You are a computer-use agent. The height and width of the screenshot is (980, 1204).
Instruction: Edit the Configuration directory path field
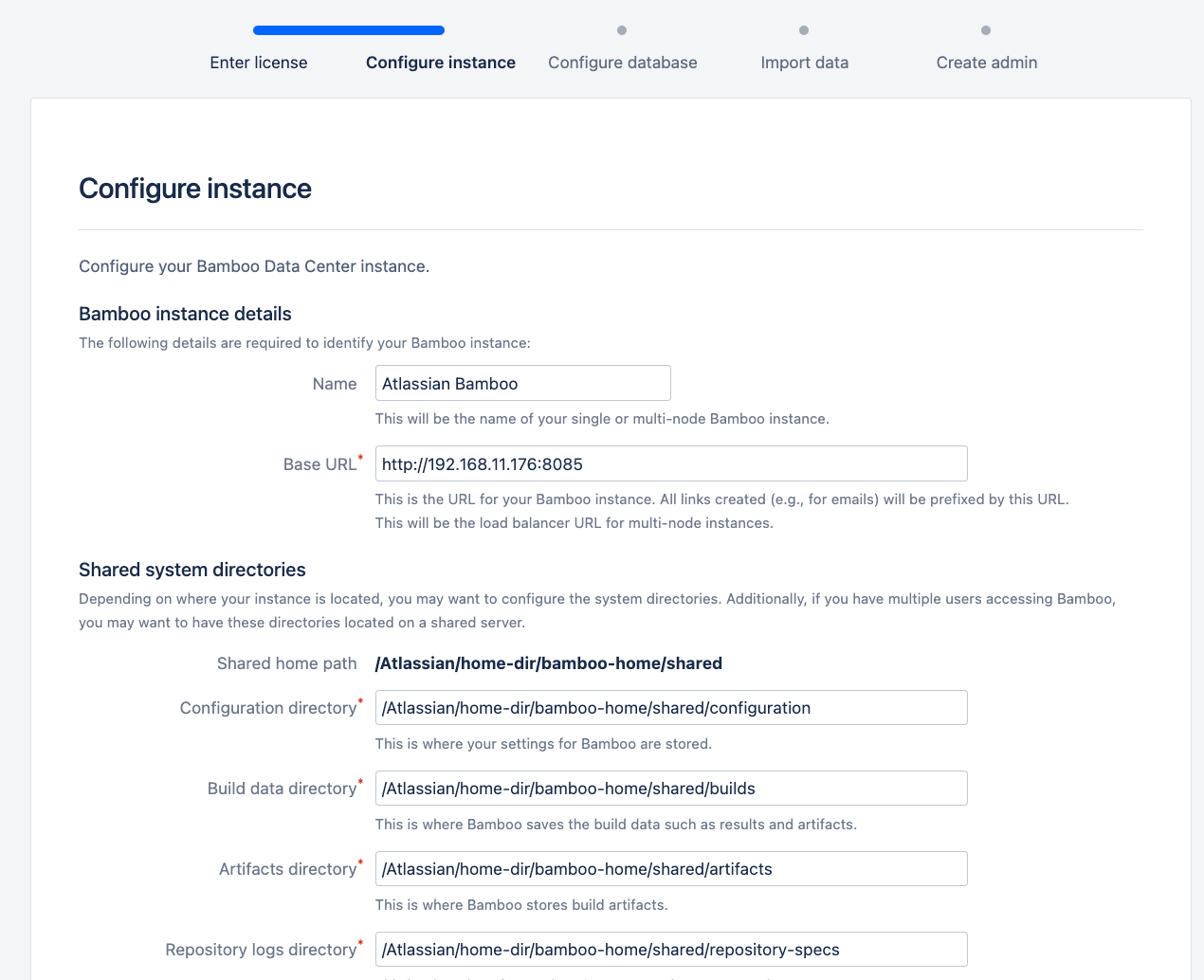[671, 707]
